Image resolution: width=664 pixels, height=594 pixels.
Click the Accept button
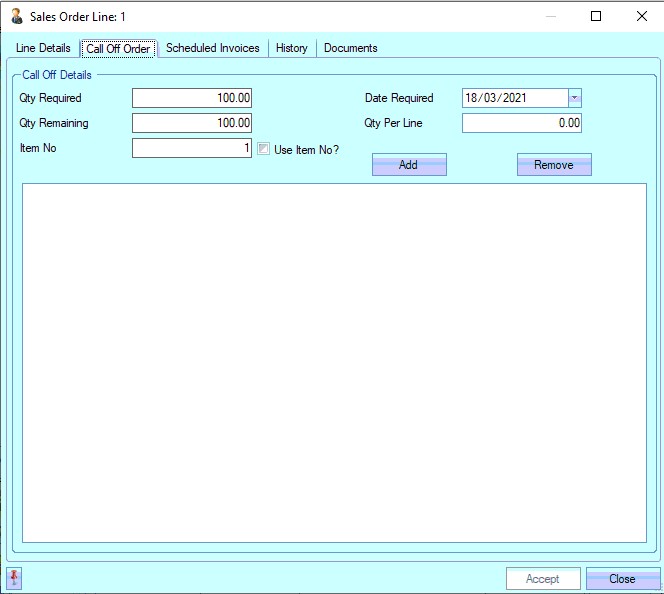pos(543,579)
